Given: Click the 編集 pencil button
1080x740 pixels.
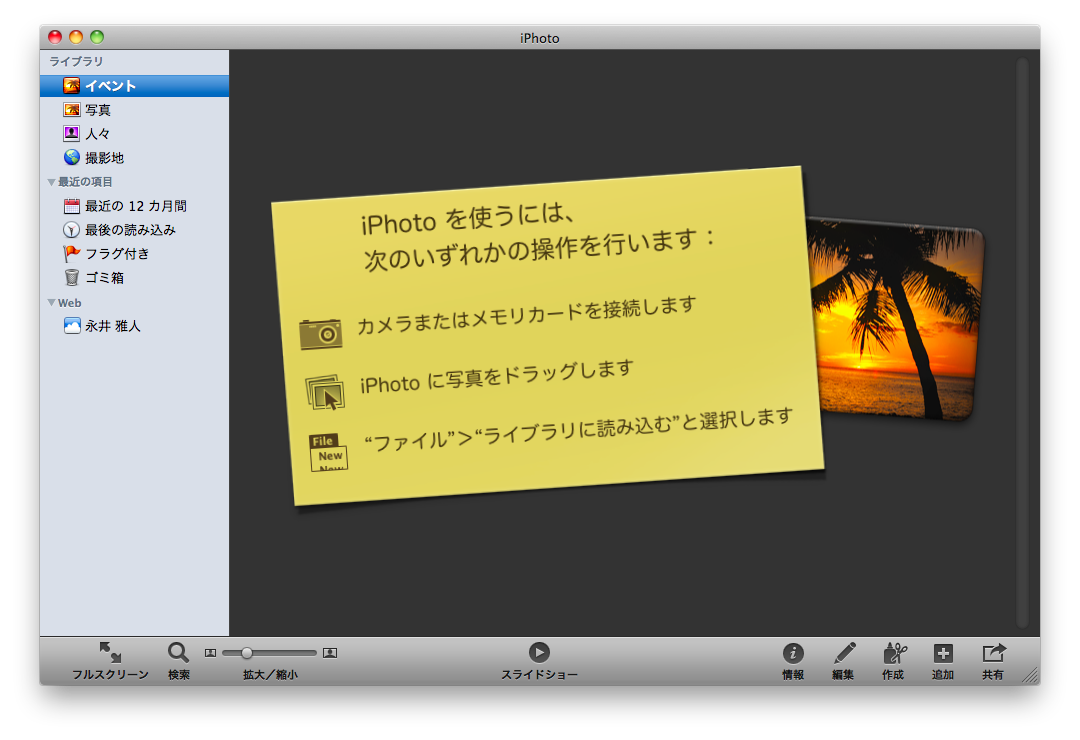Looking at the screenshot, I should tap(843, 661).
